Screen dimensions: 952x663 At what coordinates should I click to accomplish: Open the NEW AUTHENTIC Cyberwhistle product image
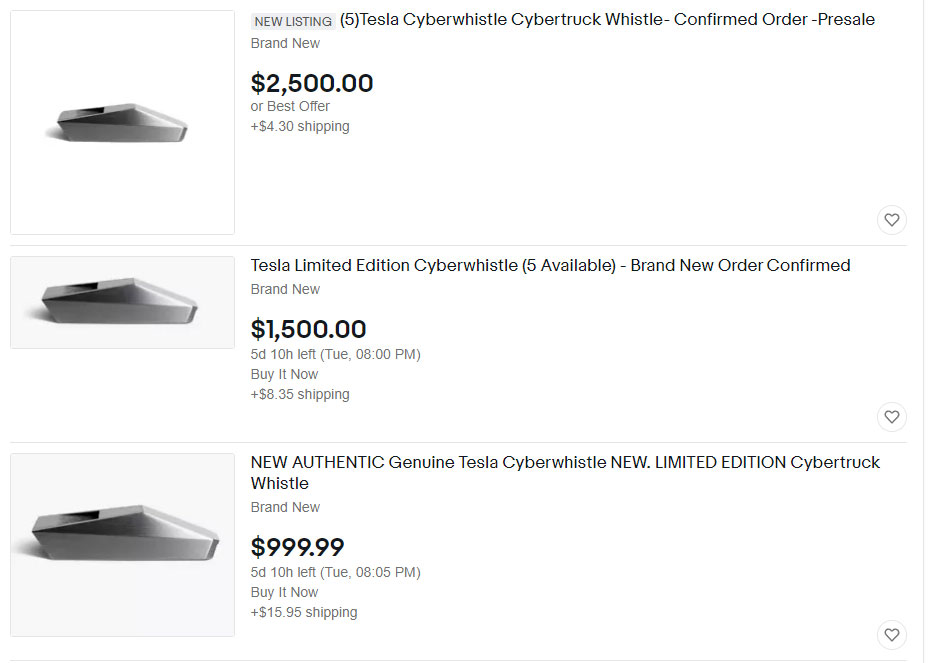(x=122, y=544)
